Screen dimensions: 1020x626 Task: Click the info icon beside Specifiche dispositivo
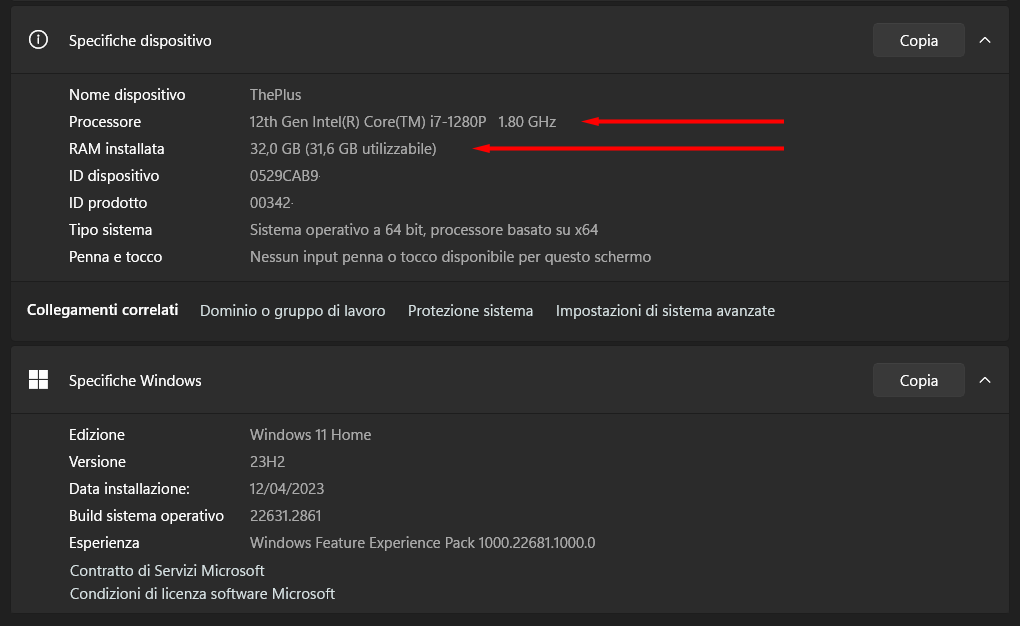pos(38,40)
